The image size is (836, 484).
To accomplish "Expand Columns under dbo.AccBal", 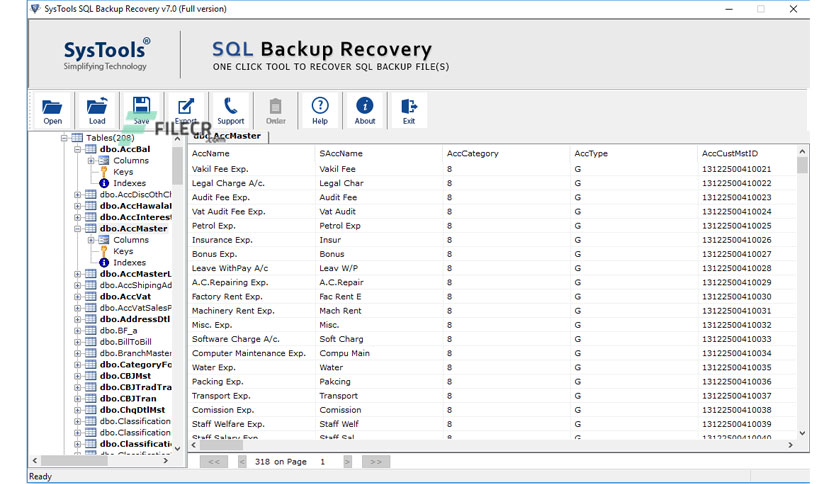I will (x=91, y=160).
